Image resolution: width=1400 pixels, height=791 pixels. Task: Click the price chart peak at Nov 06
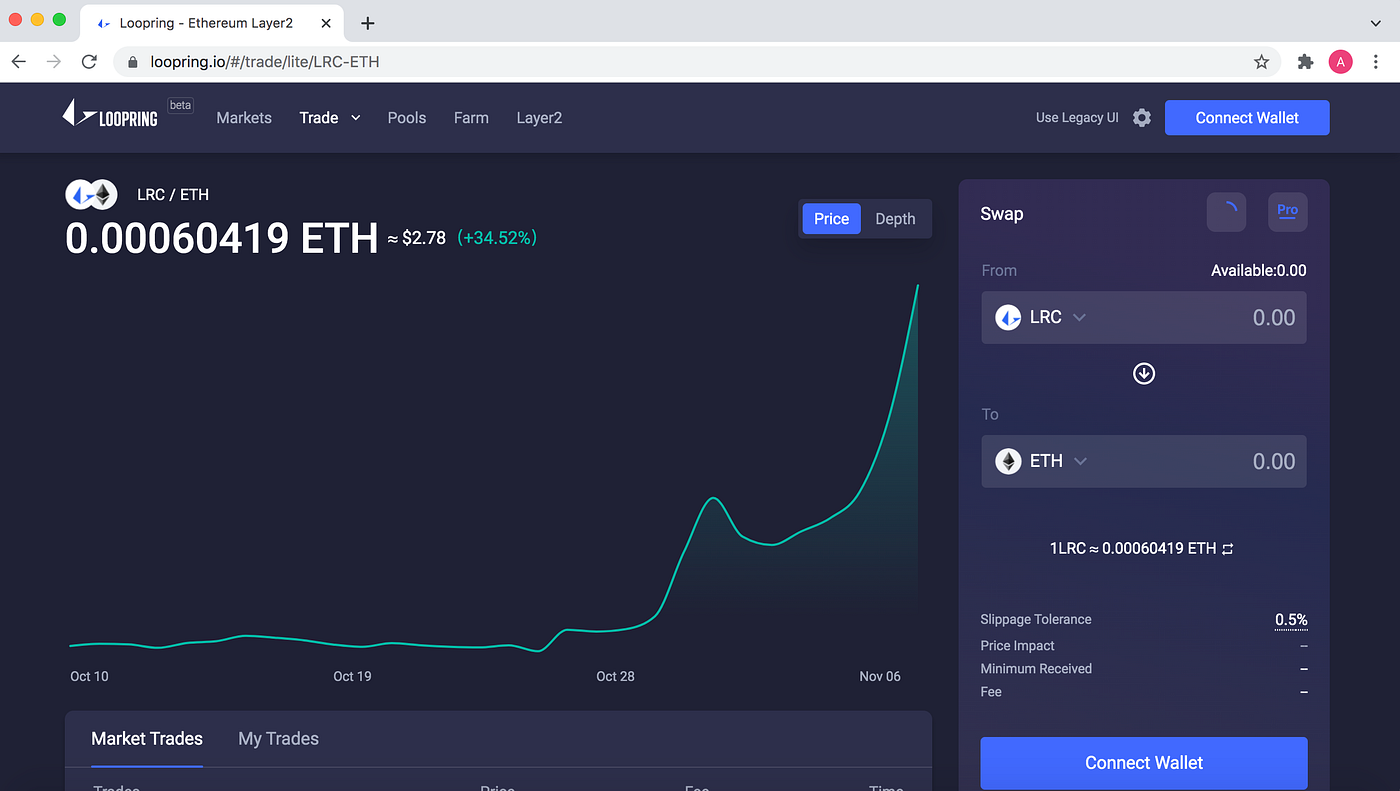point(917,286)
